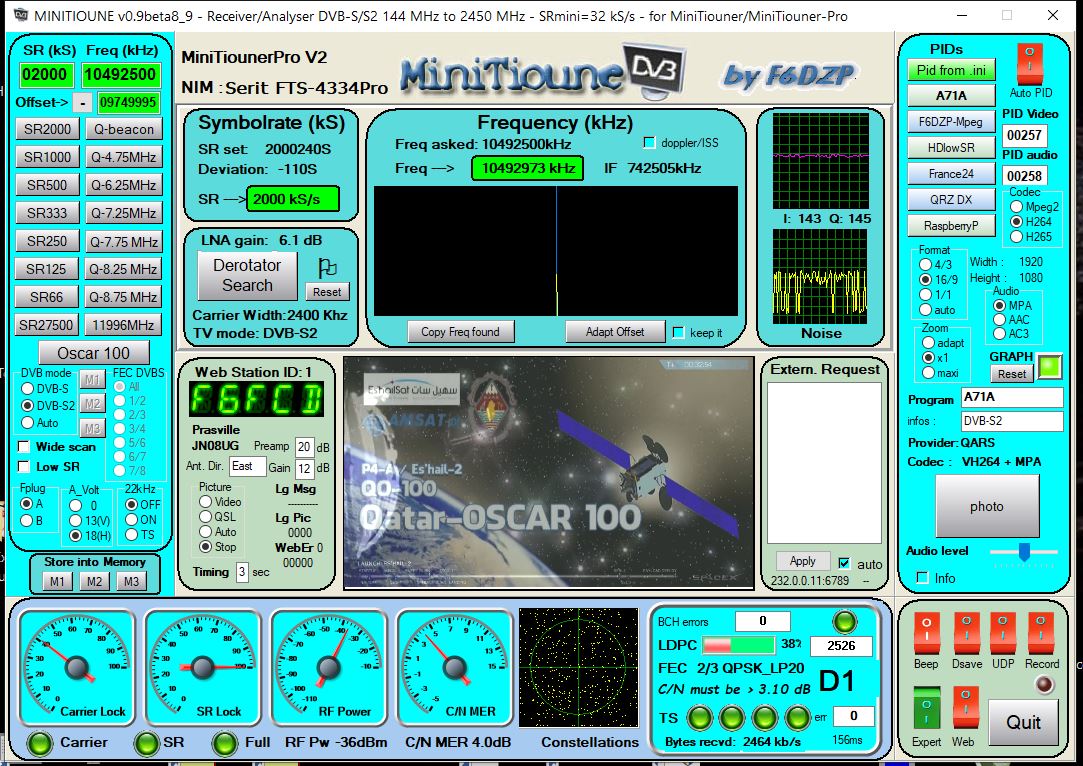Flip the Web rocker switch
The width and height of the screenshot is (1083, 766).
click(x=964, y=709)
